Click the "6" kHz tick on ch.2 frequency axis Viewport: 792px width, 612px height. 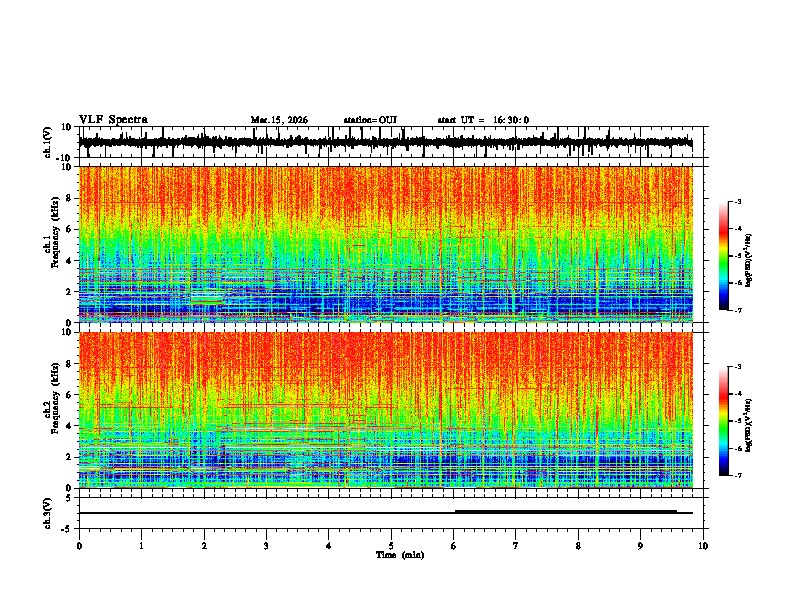tap(69, 395)
